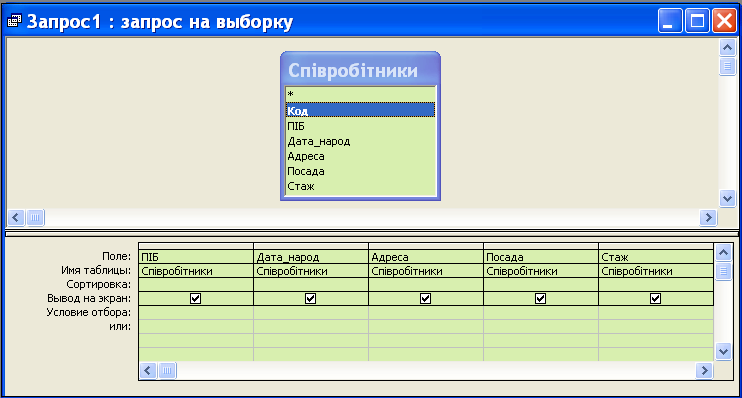Click the design grid vertical scrollbar thumb
Image resolution: width=742 pixels, height=398 pixels.
pos(723,271)
